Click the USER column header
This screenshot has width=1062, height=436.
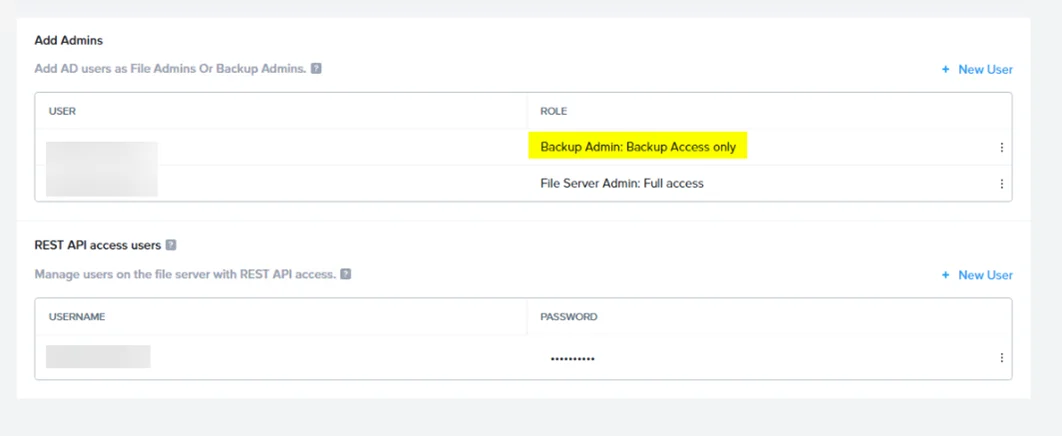62,111
